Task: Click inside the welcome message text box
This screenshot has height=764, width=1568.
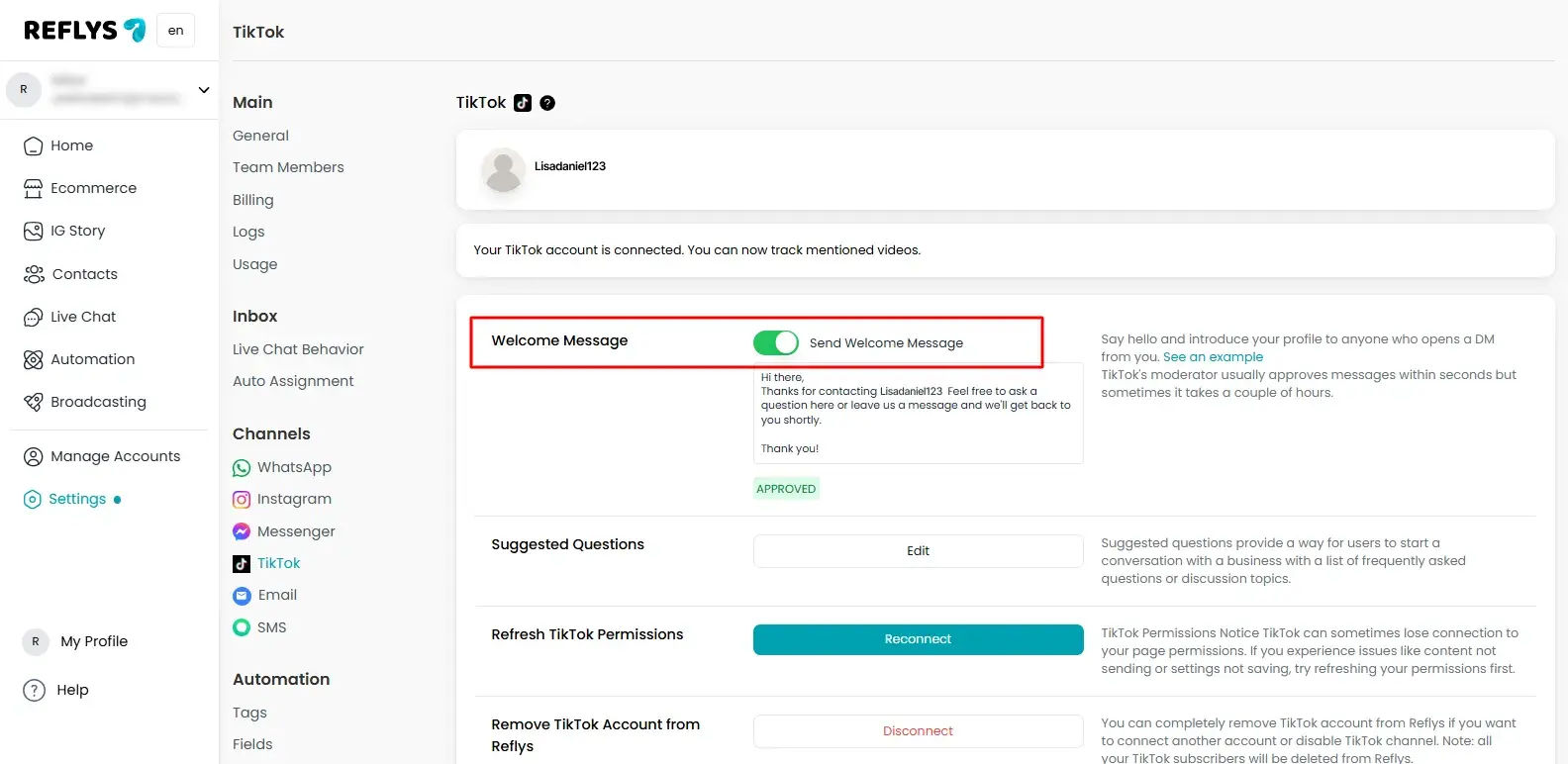Action: click(918, 414)
